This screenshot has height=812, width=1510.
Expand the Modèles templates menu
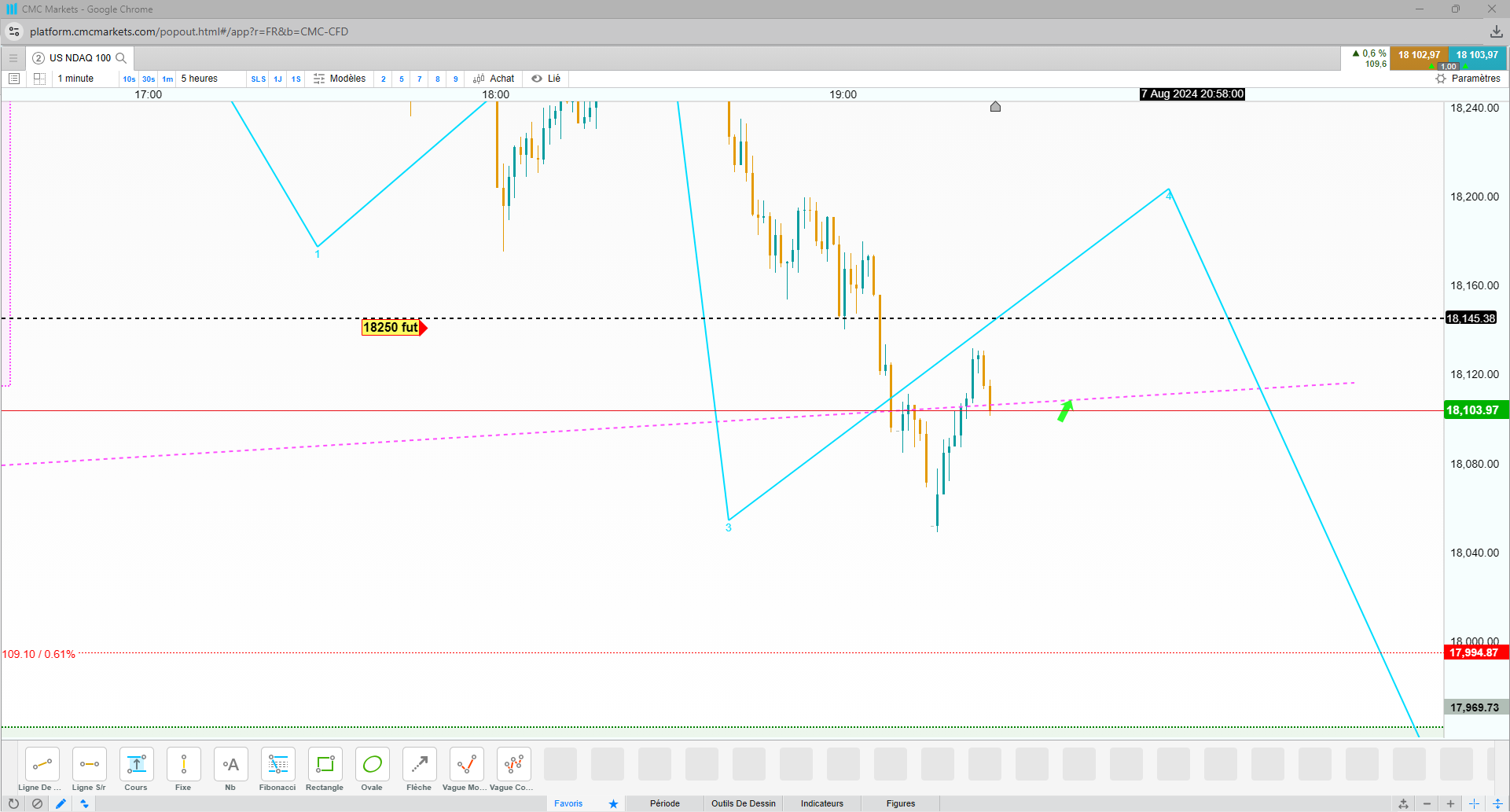pyautogui.click(x=340, y=79)
